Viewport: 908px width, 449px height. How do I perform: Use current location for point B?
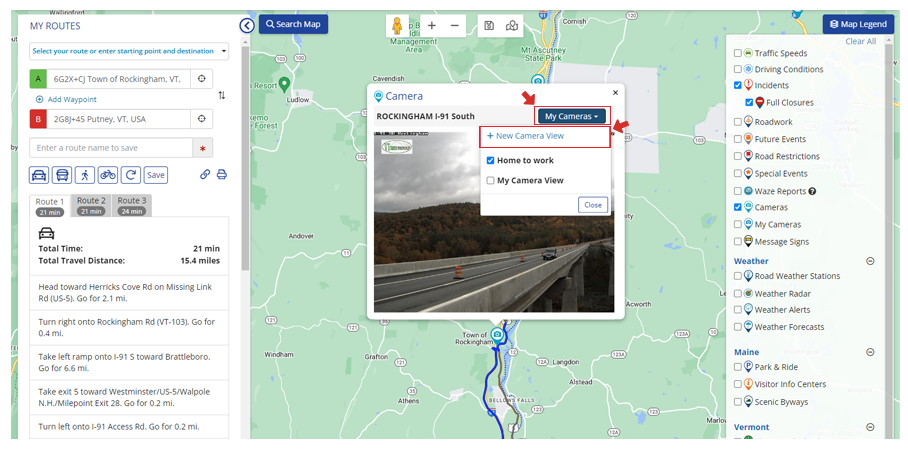[x=202, y=119]
